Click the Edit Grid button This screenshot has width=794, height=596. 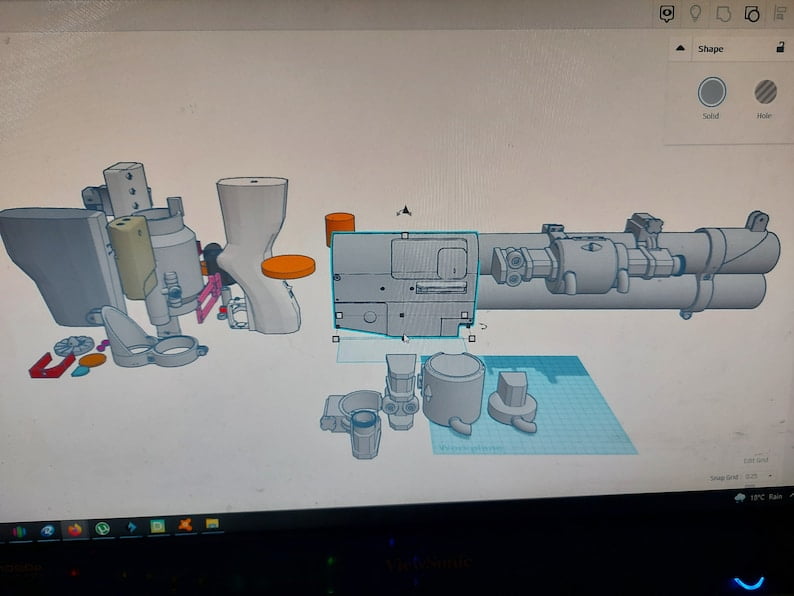pos(756,460)
